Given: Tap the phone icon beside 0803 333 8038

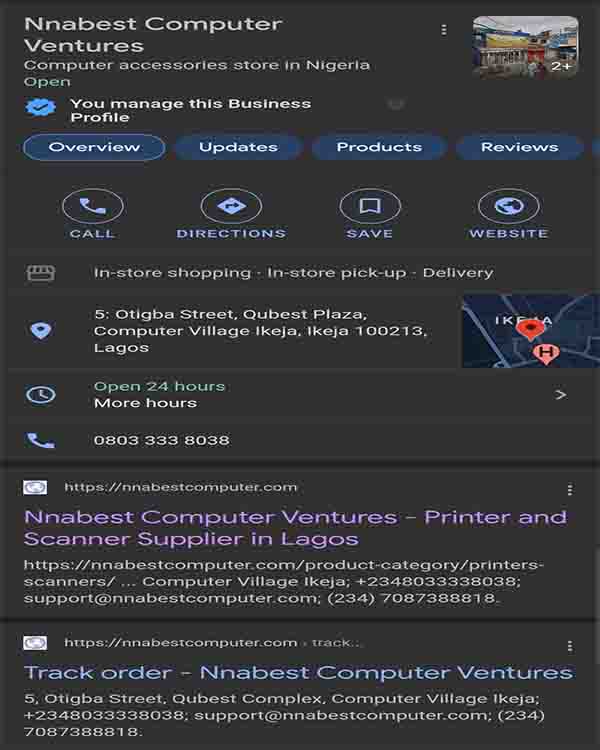Looking at the screenshot, I should 41,440.
